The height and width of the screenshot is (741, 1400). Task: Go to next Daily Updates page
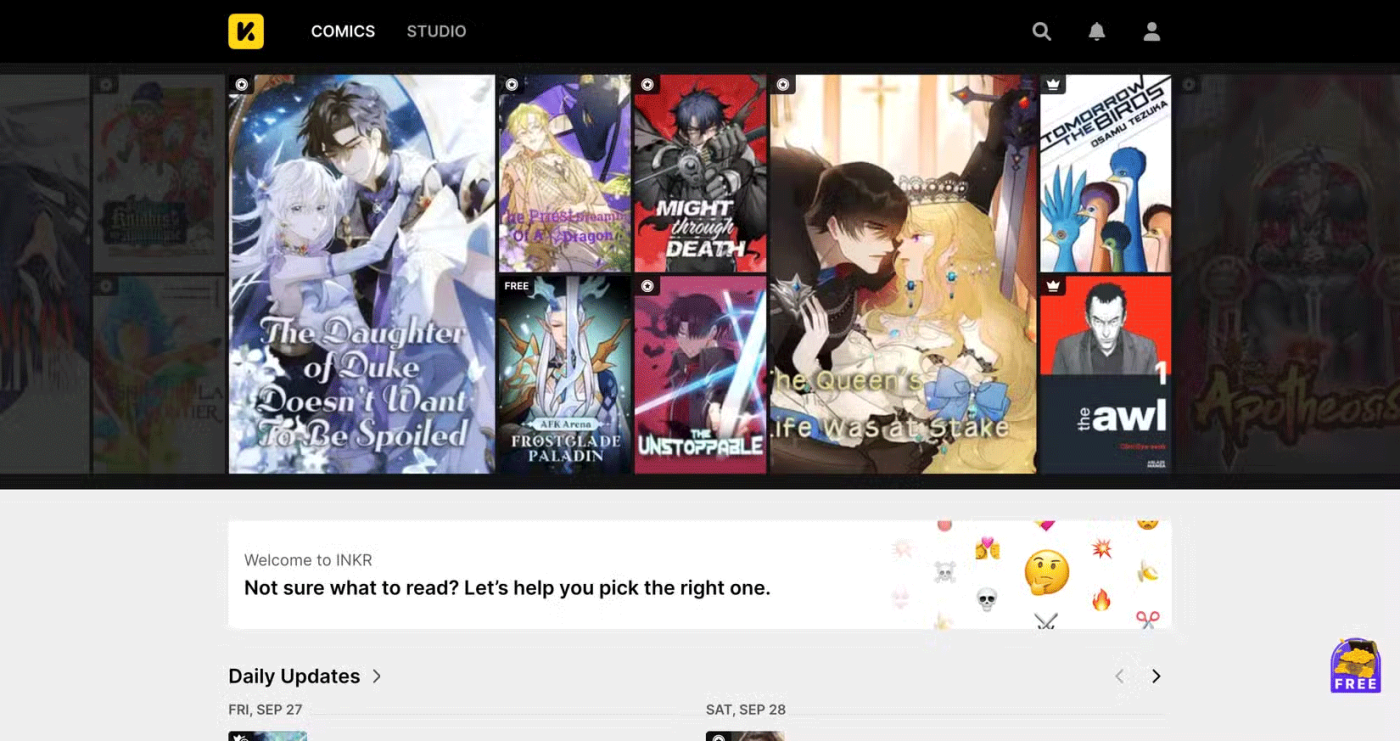[x=1156, y=676]
